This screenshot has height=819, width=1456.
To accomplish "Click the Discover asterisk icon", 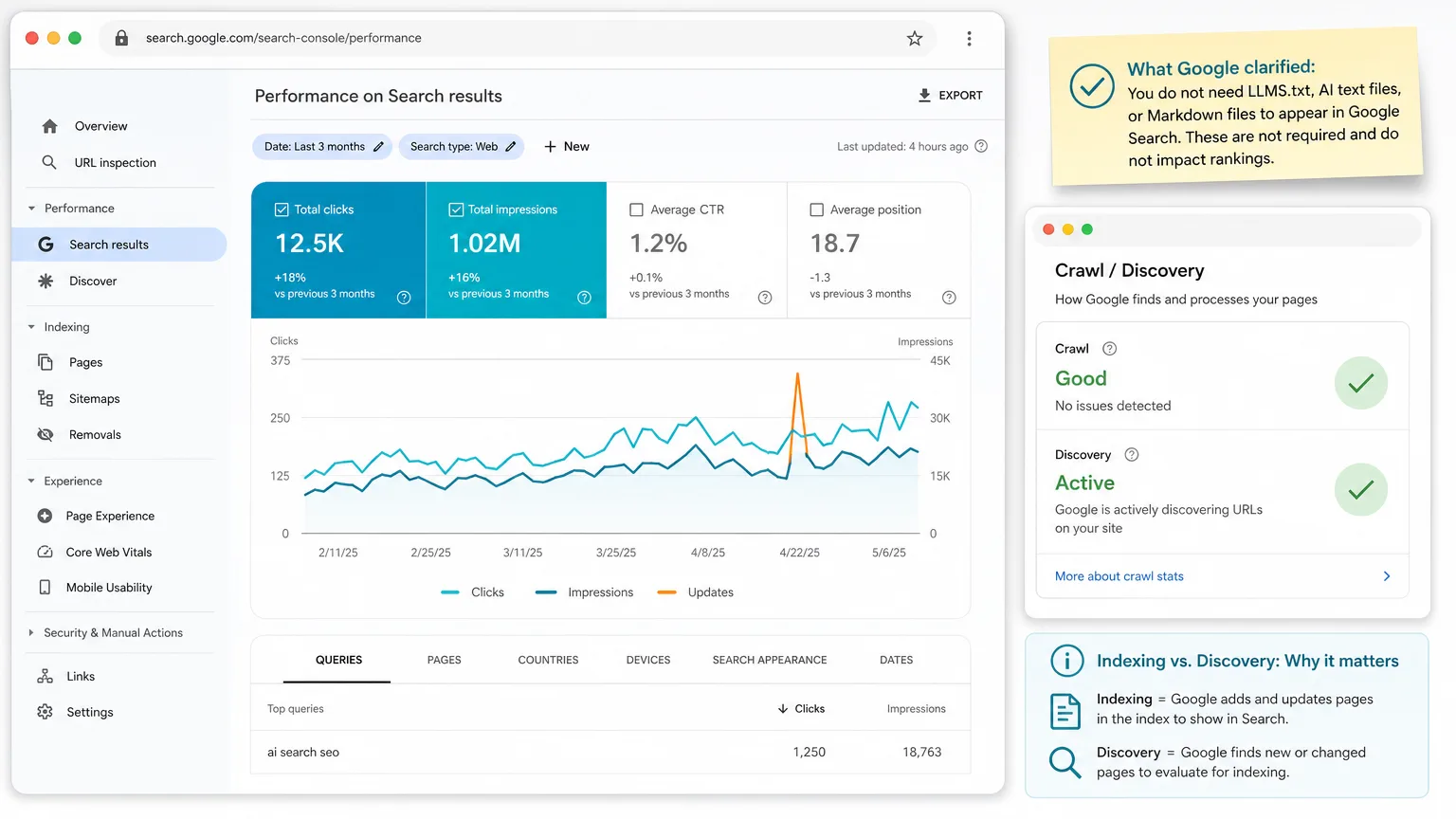I will tap(45, 281).
